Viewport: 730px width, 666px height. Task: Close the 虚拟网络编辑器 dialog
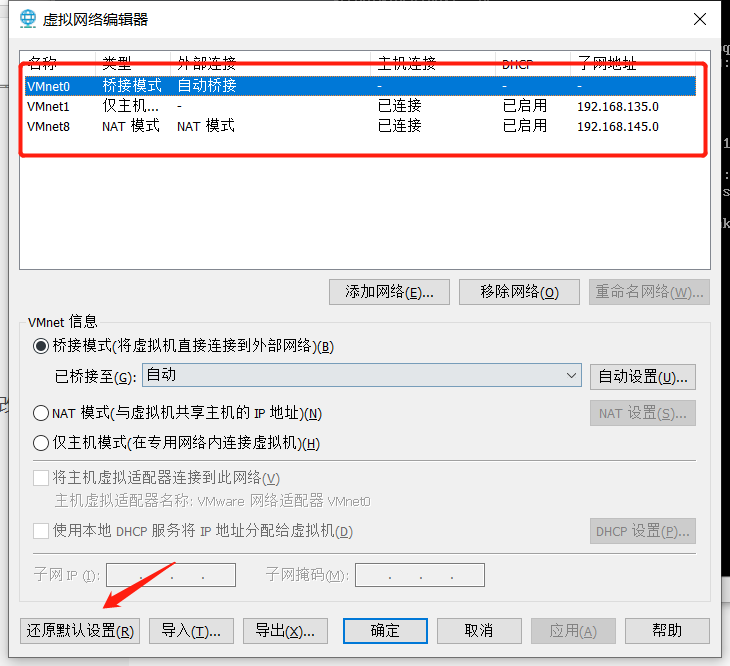point(700,19)
